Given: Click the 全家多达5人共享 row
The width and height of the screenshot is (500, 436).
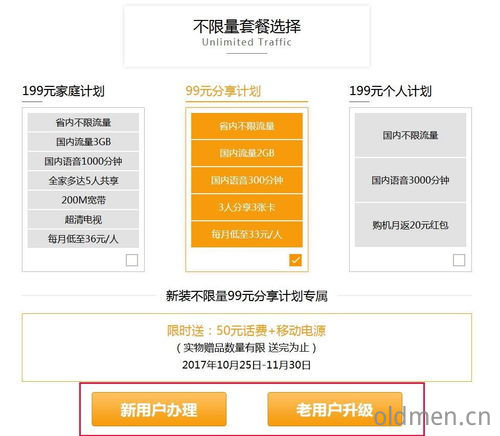Looking at the screenshot, I should 83,181.
